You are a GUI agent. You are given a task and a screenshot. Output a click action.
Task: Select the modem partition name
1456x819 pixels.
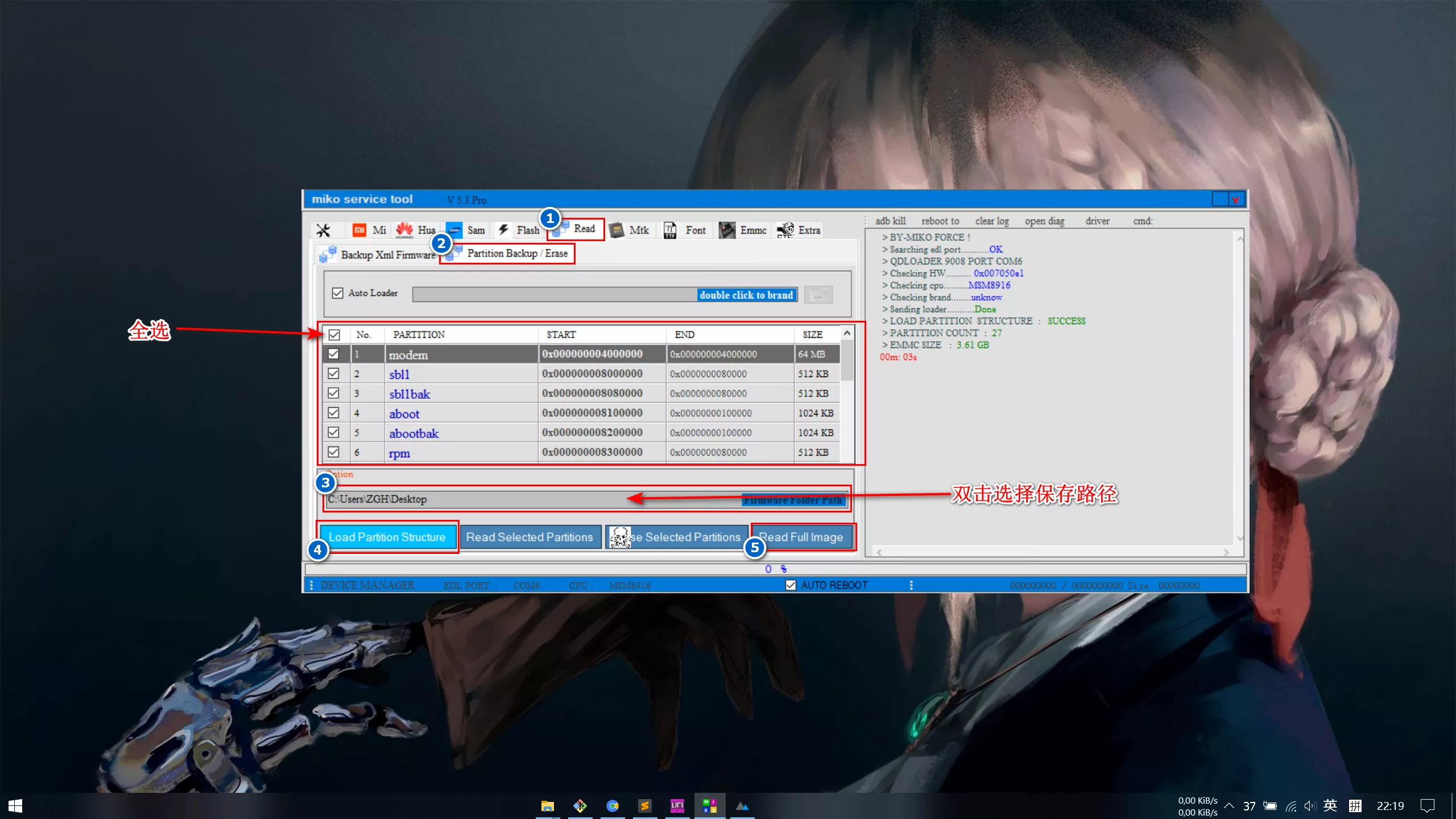tap(408, 355)
